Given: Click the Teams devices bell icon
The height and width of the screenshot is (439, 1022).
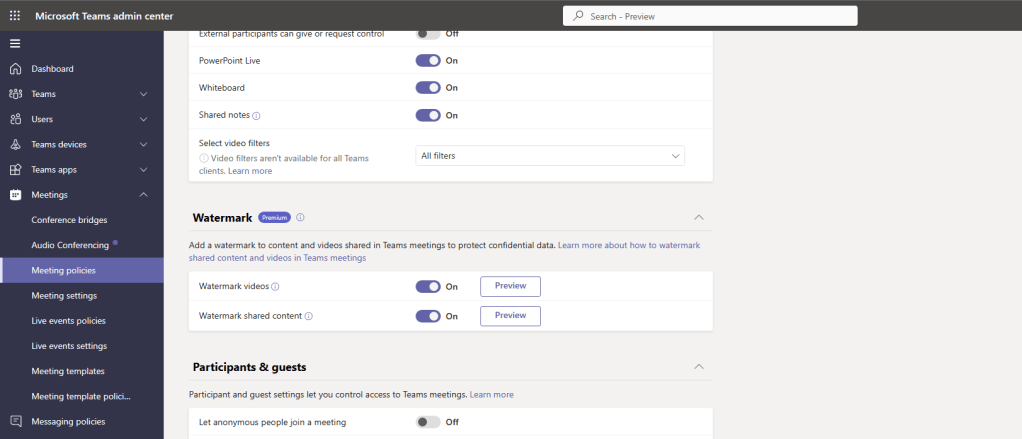Looking at the screenshot, I should click(x=15, y=144).
